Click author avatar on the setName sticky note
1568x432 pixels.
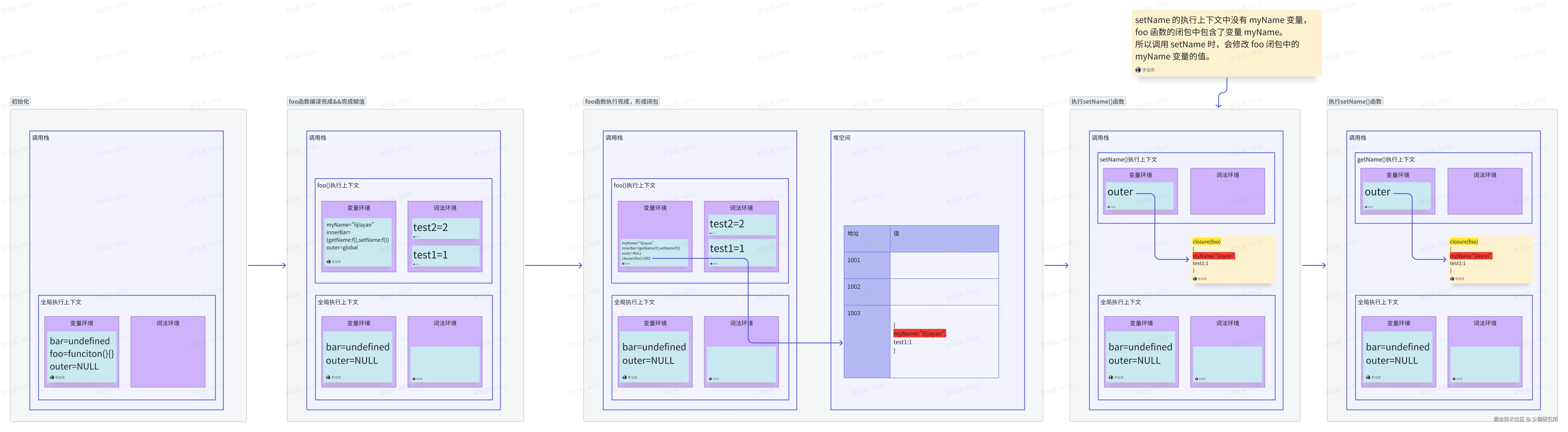[x=1138, y=70]
